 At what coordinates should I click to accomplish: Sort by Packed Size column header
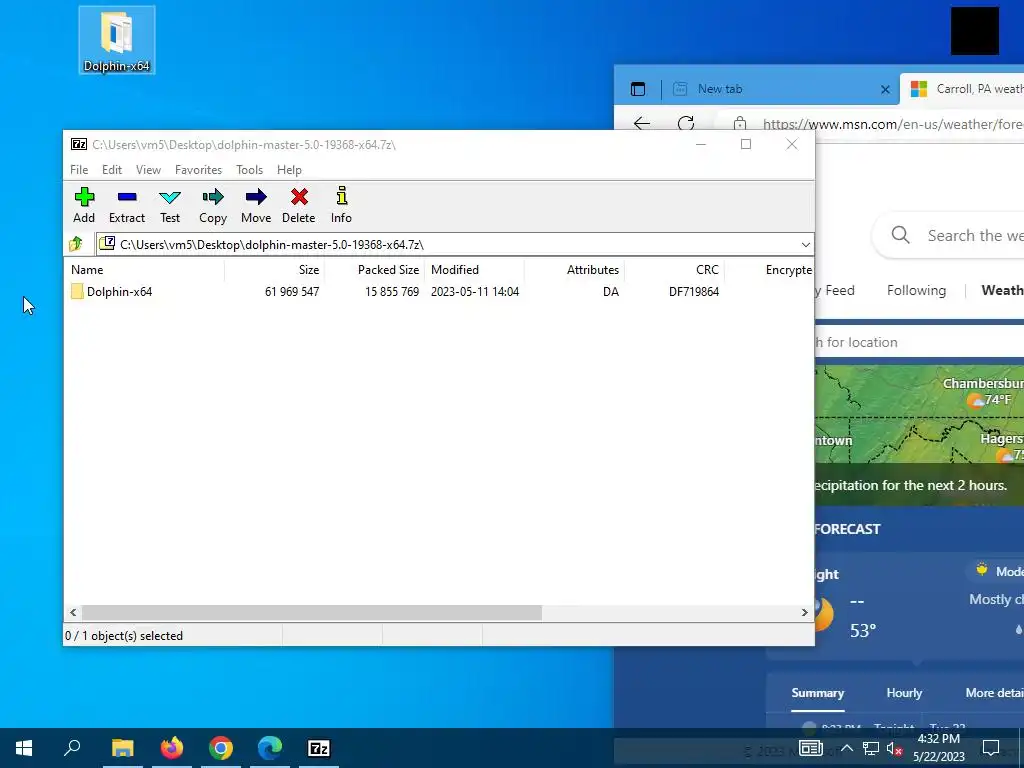pyautogui.click(x=374, y=270)
